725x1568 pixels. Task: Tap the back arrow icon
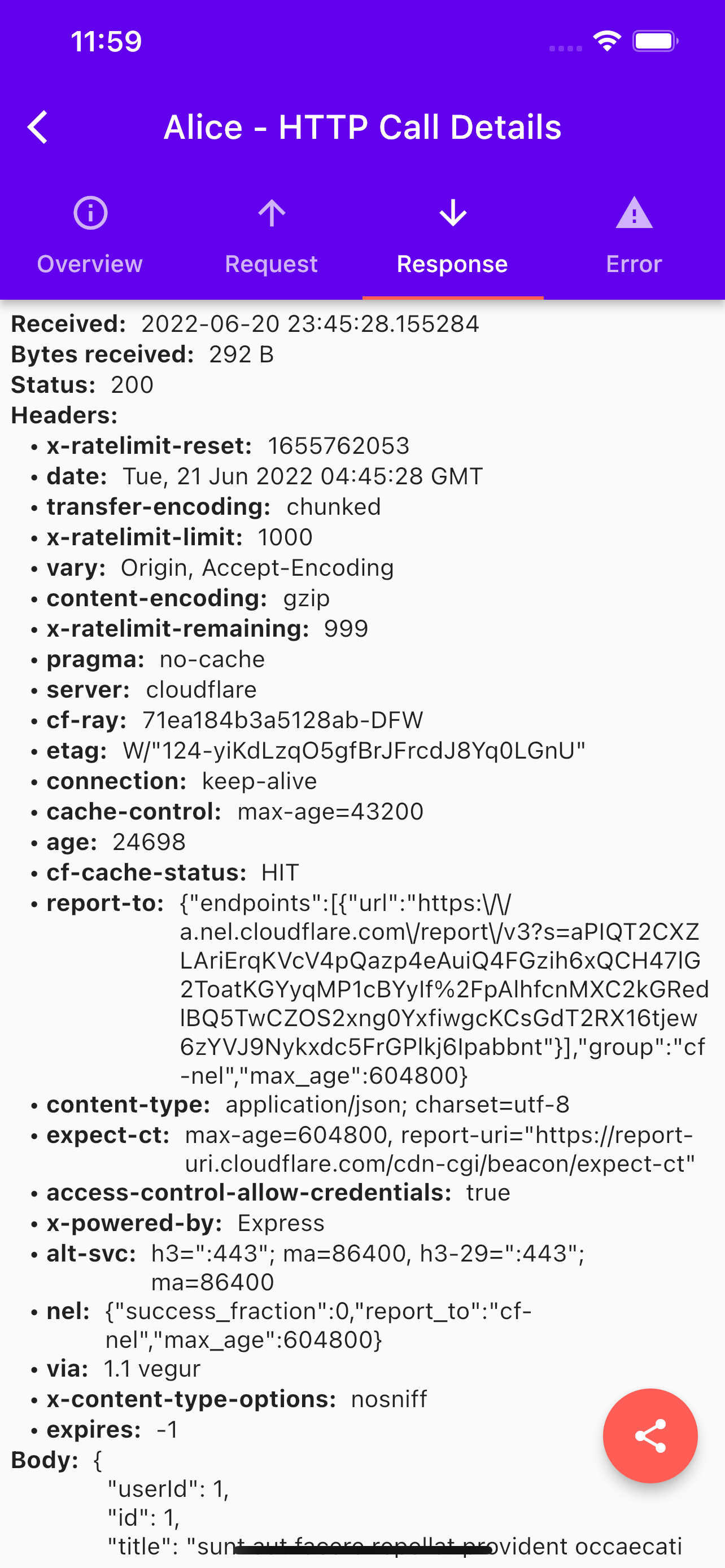click(38, 127)
